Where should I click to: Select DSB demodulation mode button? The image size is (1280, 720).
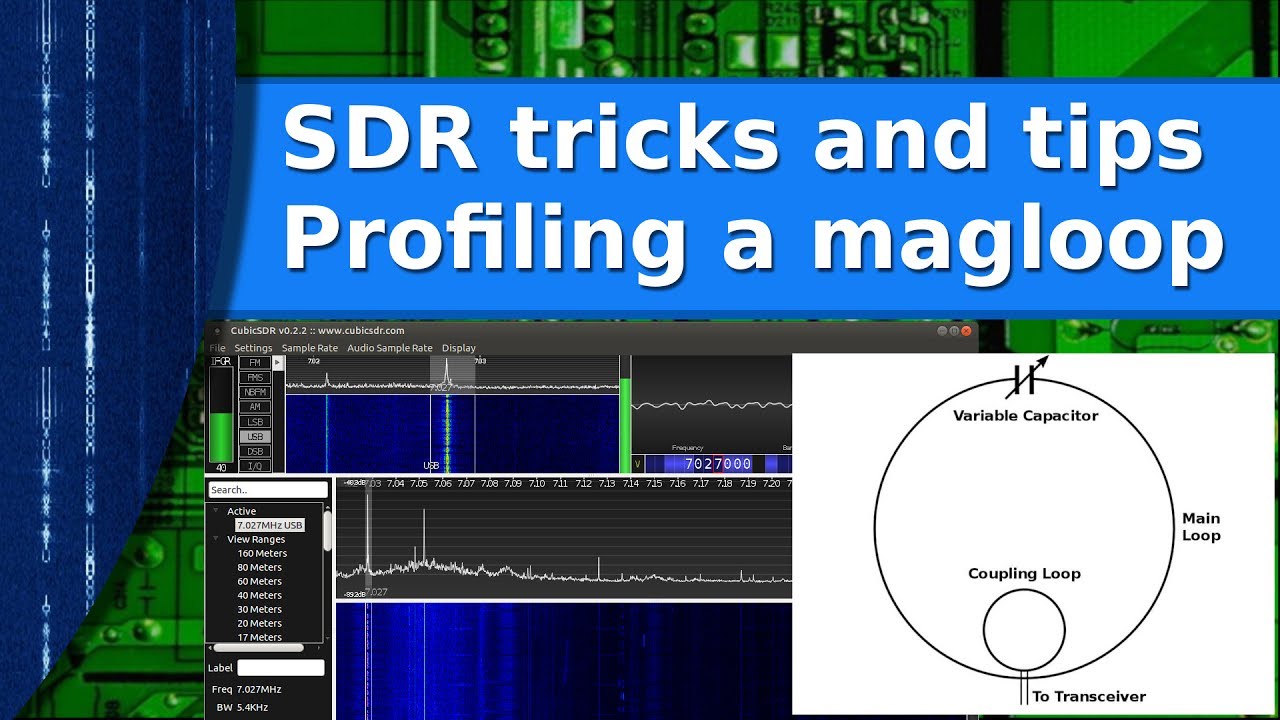[x=254, y=452]
